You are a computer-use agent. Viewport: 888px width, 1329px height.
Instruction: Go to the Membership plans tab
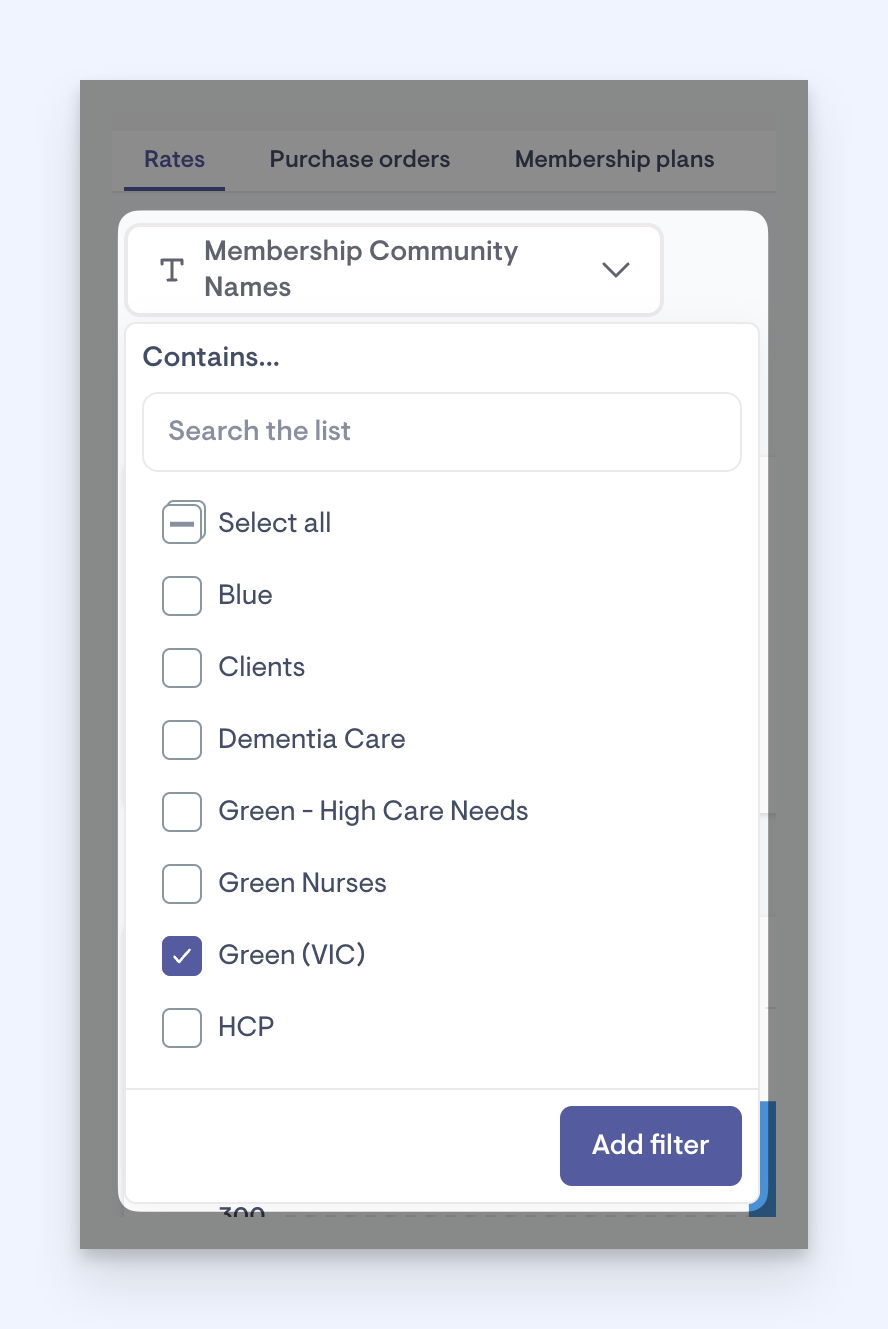click(x=615, y=159)
